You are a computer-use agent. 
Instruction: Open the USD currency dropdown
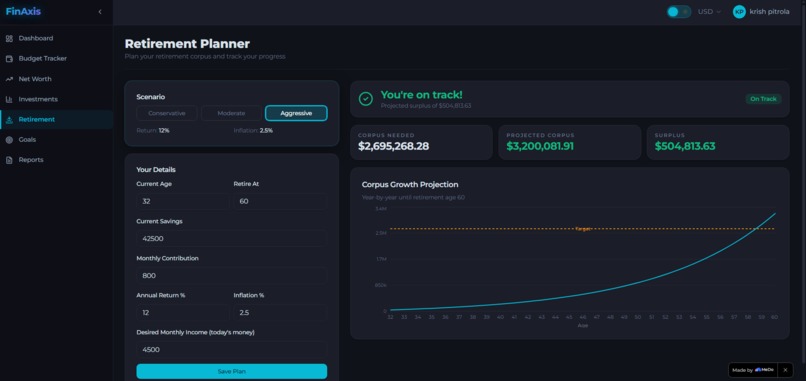click(x=709, y=12)
